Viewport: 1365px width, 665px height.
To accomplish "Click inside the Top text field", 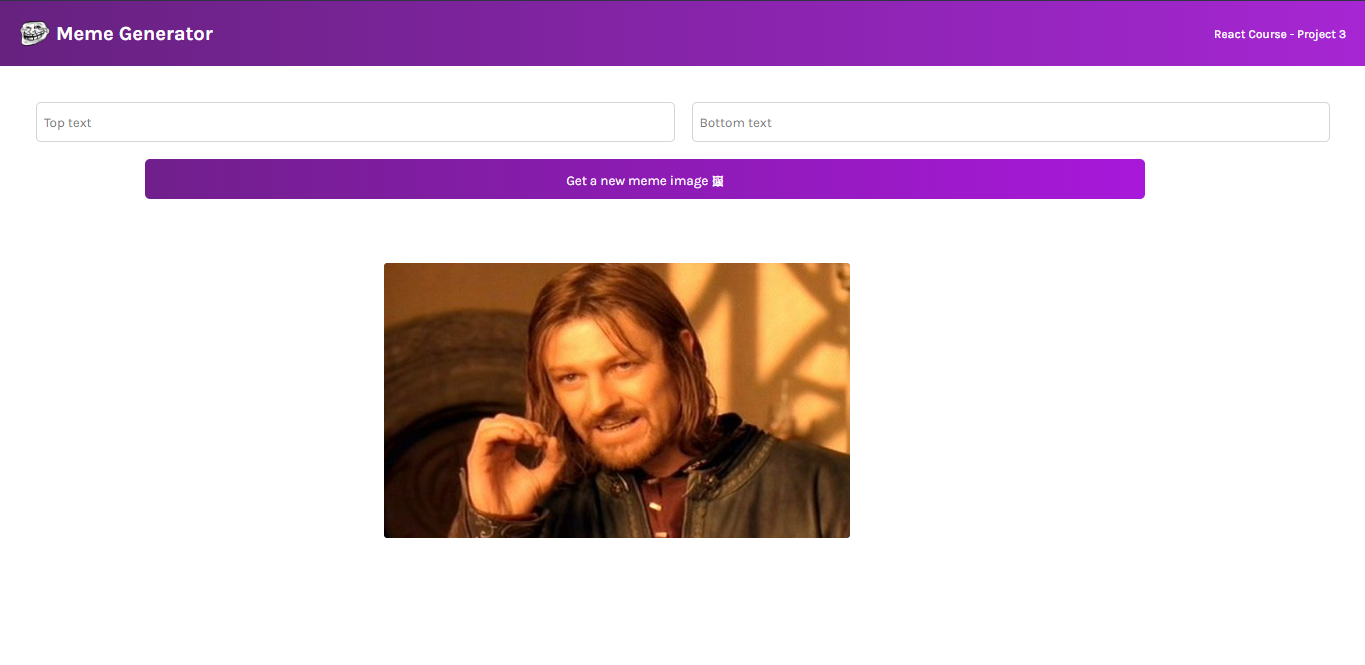I will click(355, 121).
